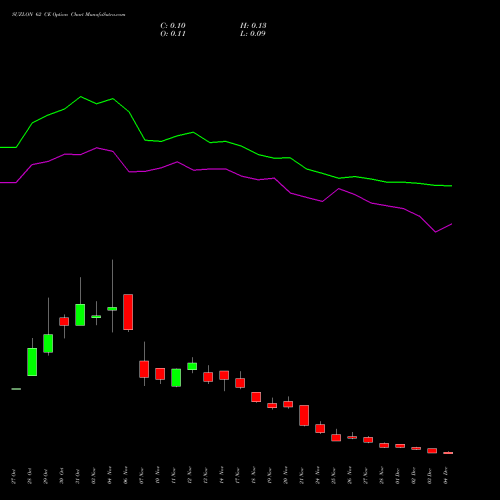Click the 29 Oct green candlestick
Screen dimensions: 500x500
[x=48, y=343]
